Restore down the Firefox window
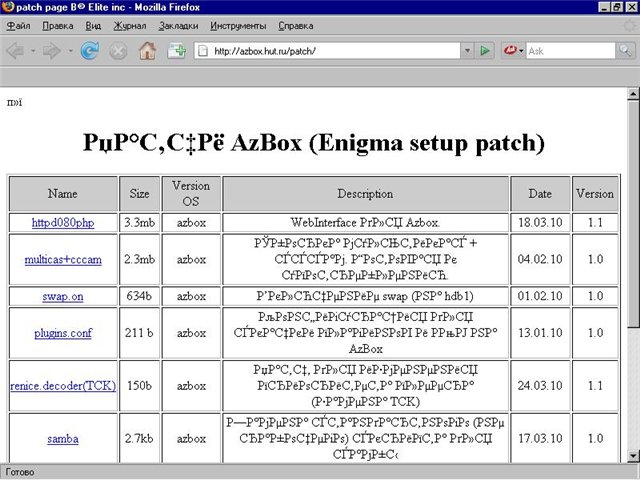This screenshot has height=480, width=640. click(x=618, y=7)
